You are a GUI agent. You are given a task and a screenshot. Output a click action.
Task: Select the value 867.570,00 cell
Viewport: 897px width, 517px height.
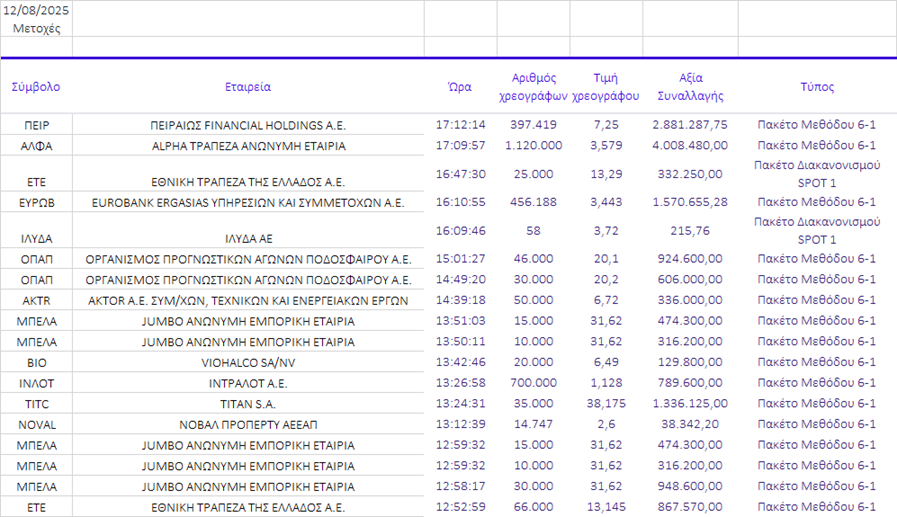coord(690,506)
